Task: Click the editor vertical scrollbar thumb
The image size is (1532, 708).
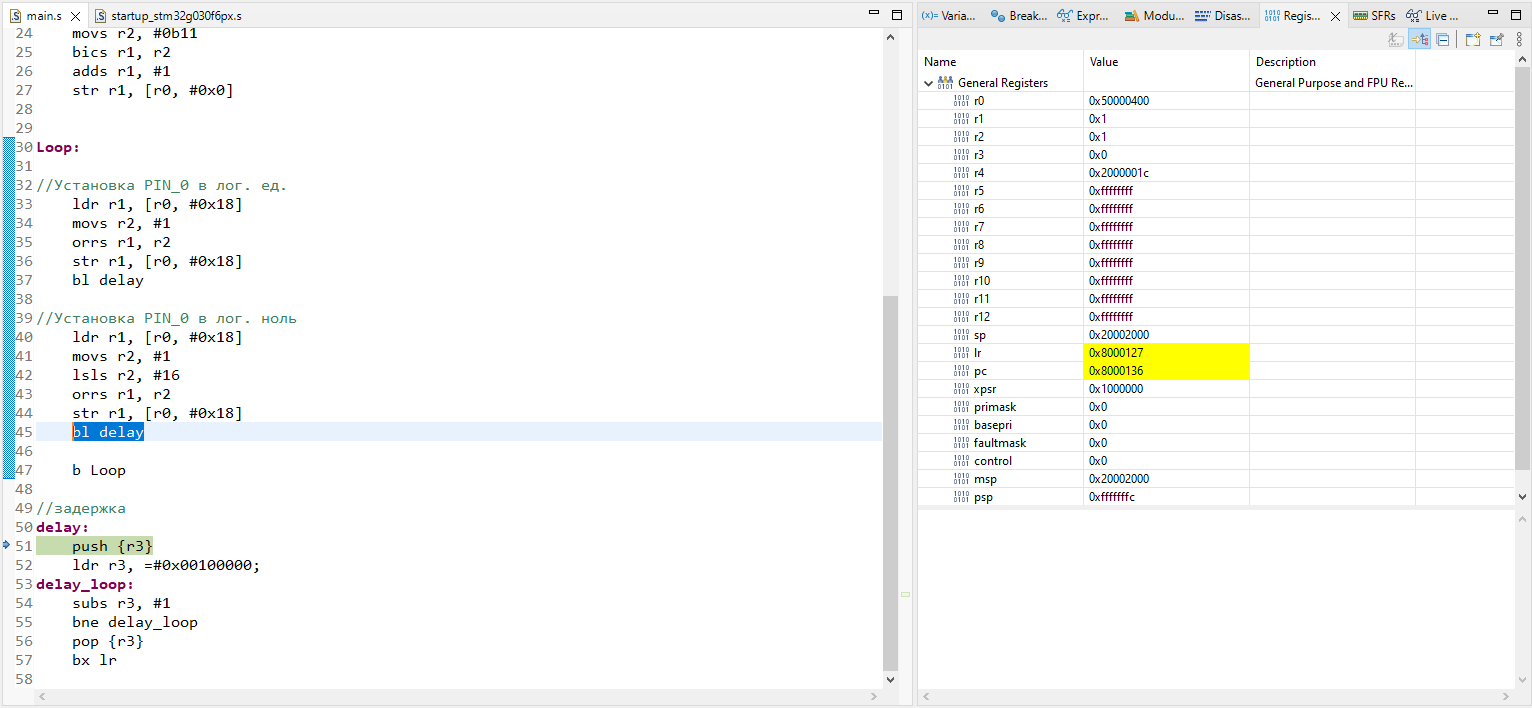Action: [x=891, y=482]
